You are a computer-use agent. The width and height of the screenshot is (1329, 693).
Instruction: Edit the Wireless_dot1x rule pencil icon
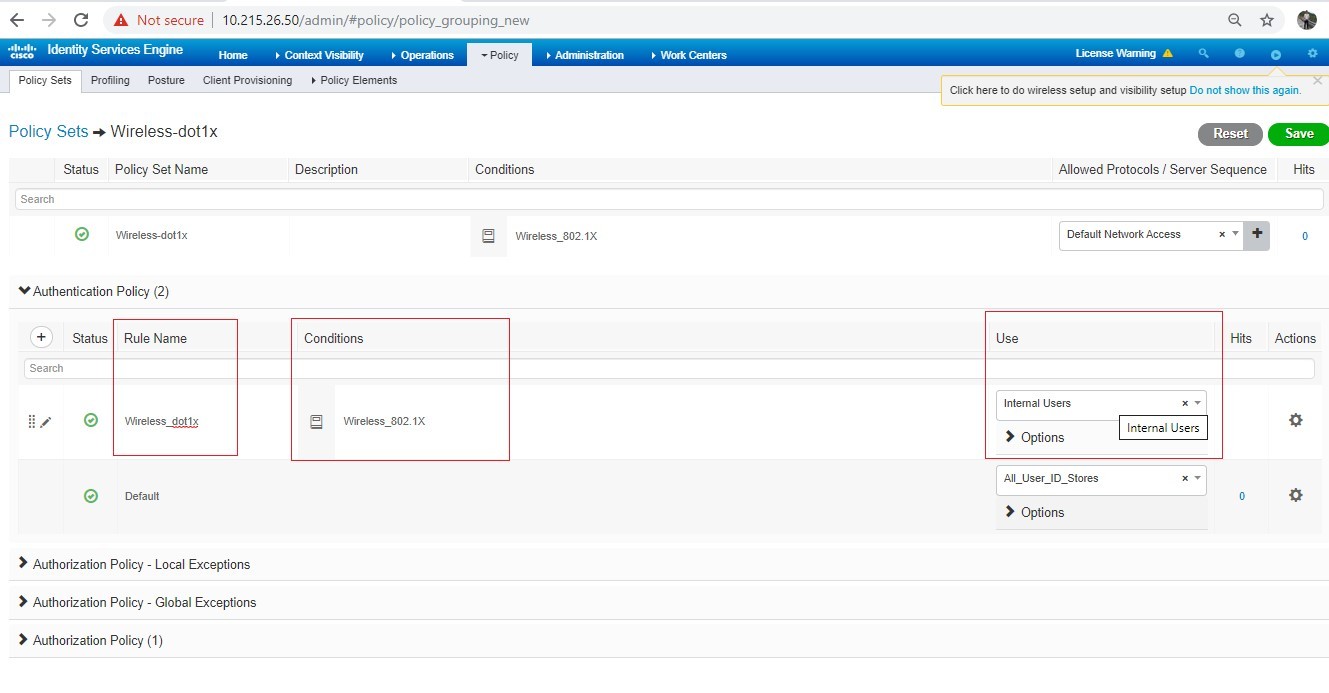point(46,422)
